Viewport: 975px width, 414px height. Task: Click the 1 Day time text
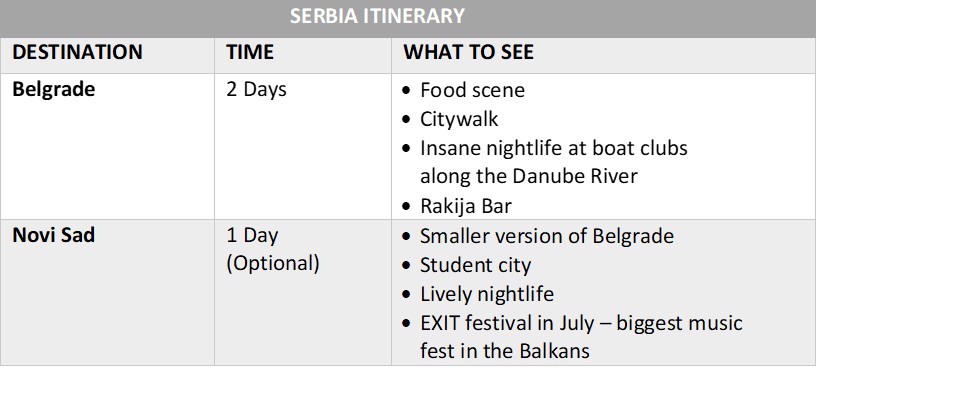point(252,236)
